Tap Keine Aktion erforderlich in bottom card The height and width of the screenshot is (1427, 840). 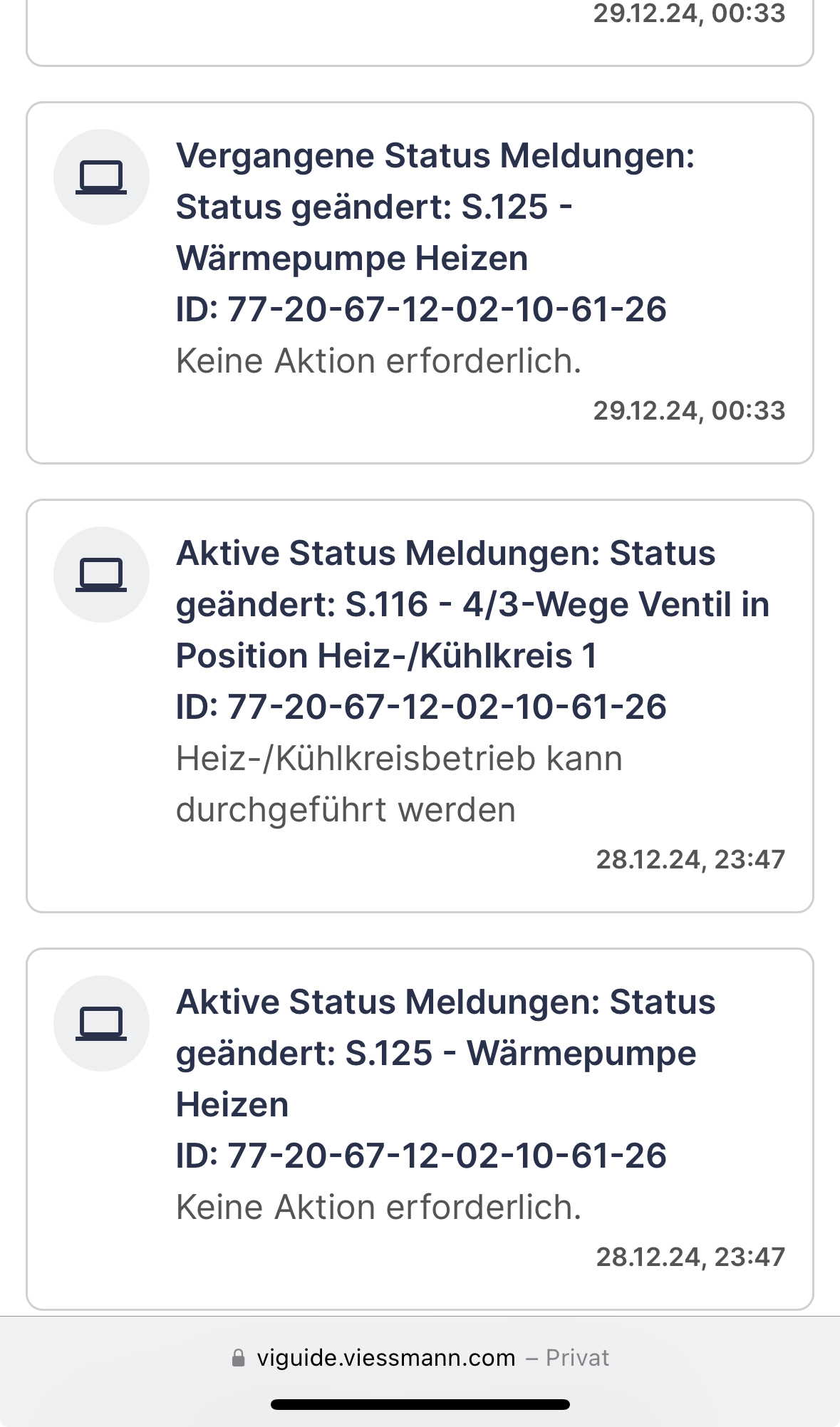tap(379, 1208)
